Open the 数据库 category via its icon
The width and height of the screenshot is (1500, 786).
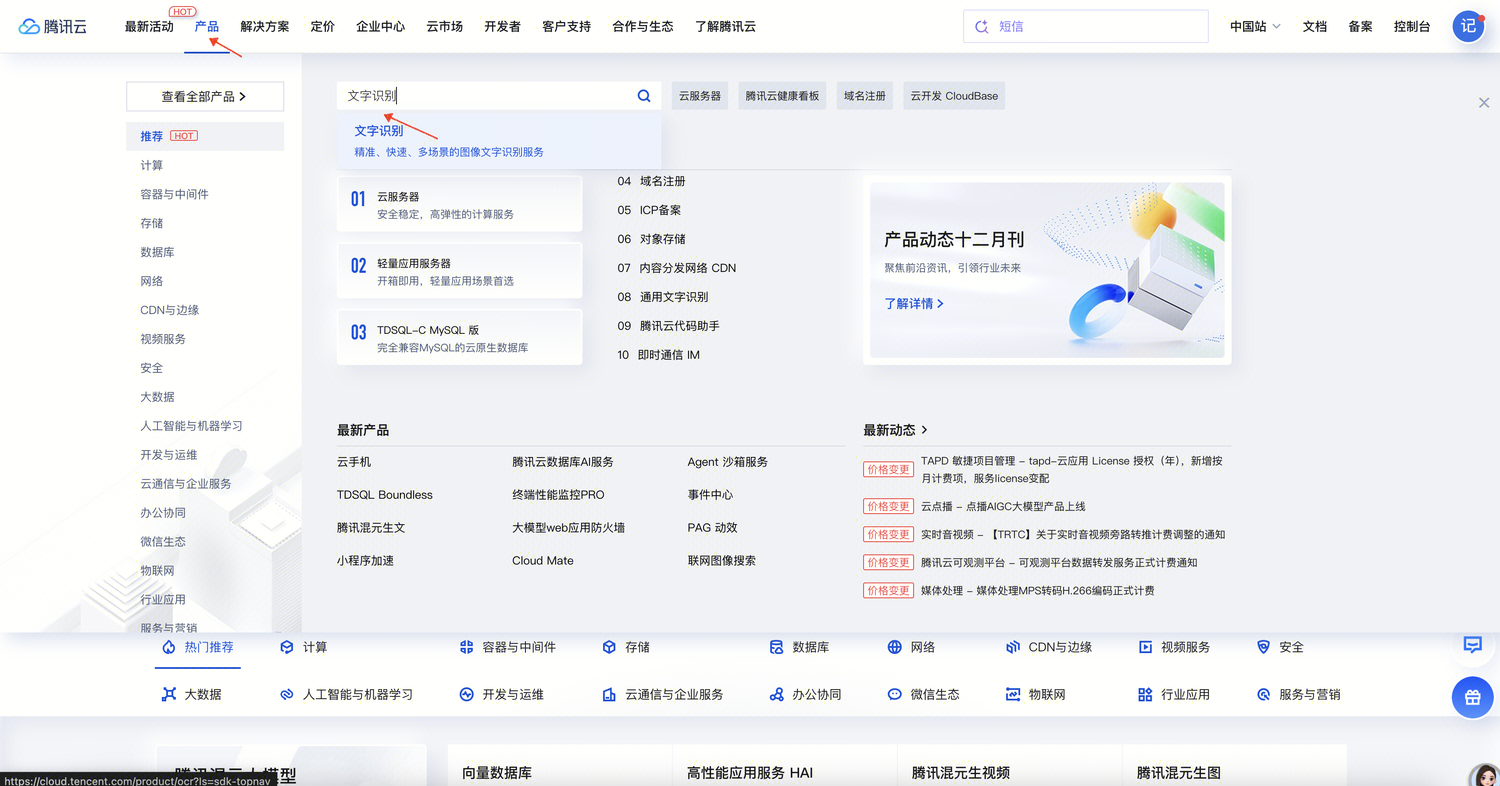pyautogui.click(x=774, y=647)
